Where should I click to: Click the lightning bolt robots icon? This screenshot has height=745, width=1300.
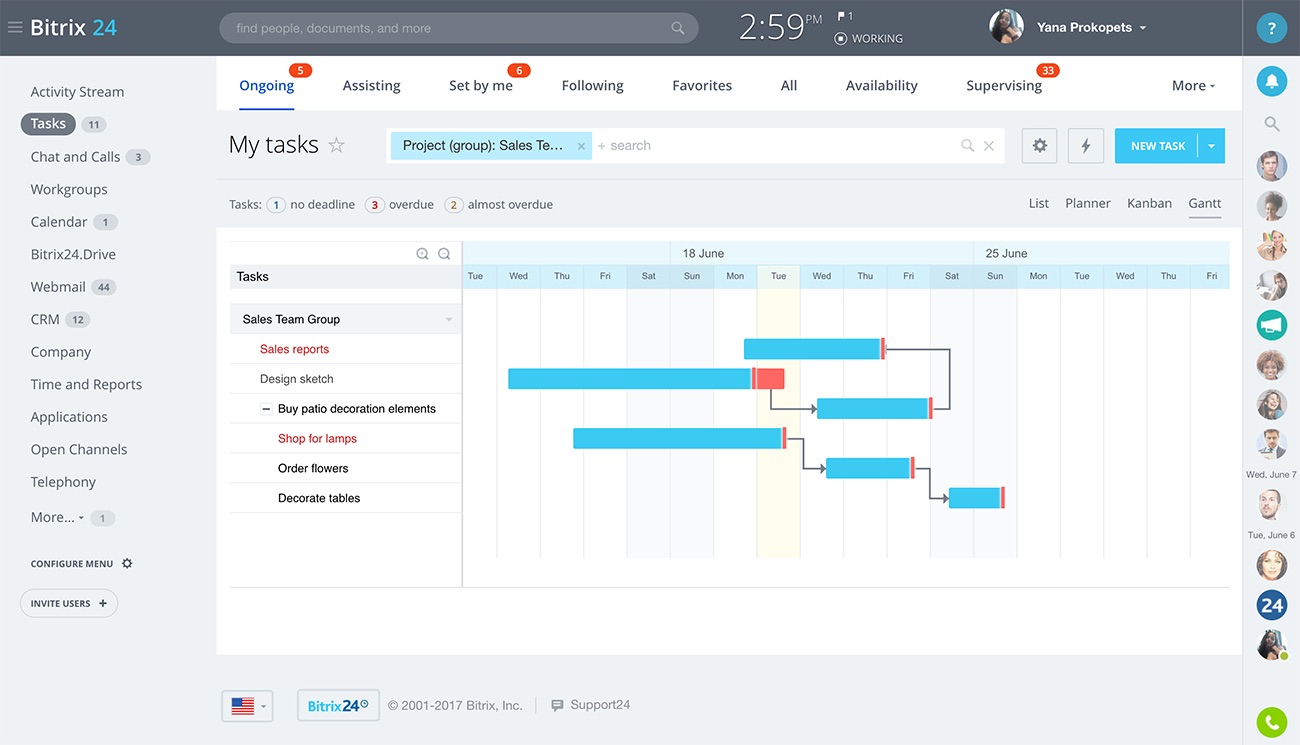tap(1085, 146)
